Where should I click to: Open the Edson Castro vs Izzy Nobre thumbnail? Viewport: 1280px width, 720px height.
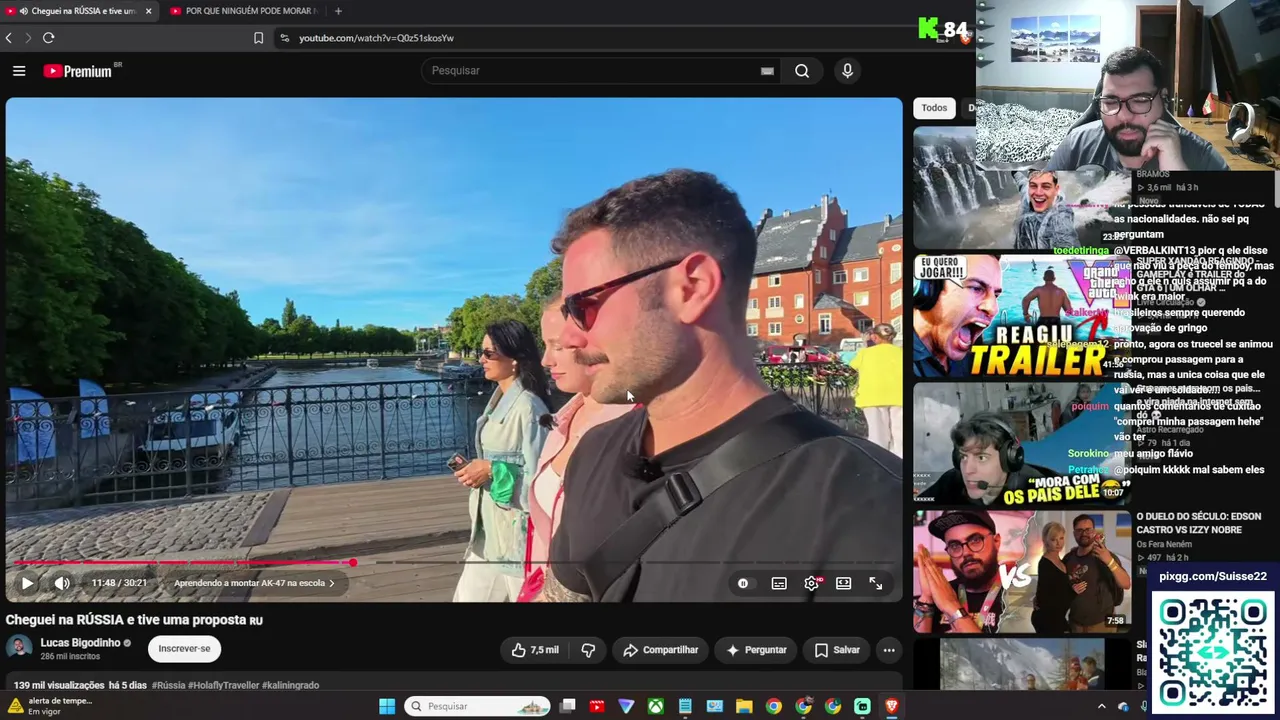tap(1020, 571)
